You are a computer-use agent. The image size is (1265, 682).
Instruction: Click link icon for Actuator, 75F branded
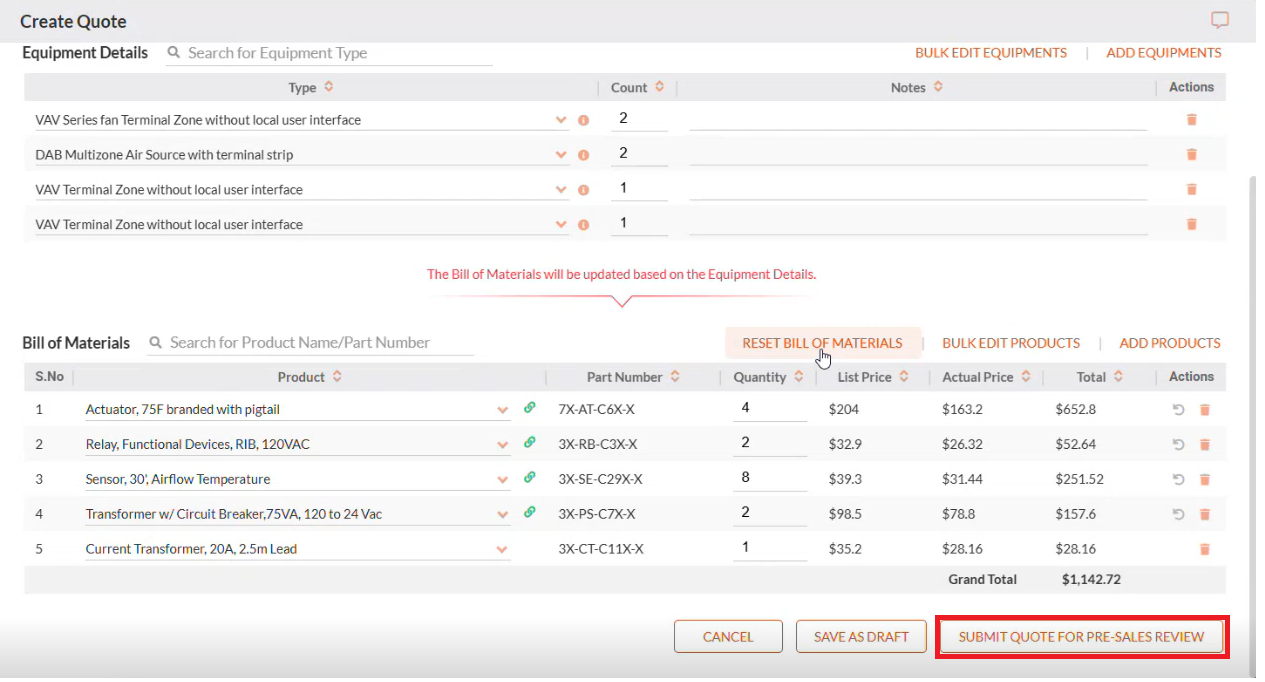point(530,407)
